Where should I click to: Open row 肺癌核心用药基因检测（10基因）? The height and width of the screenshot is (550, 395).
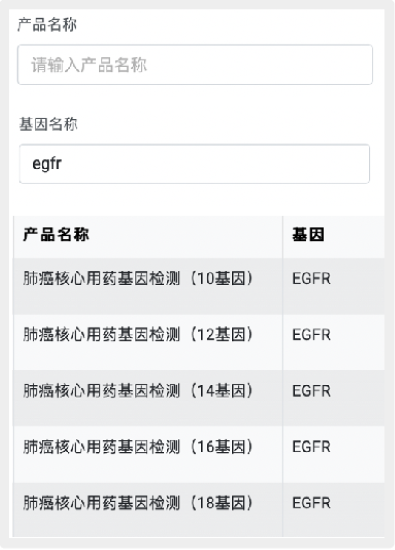click(199, 286)
